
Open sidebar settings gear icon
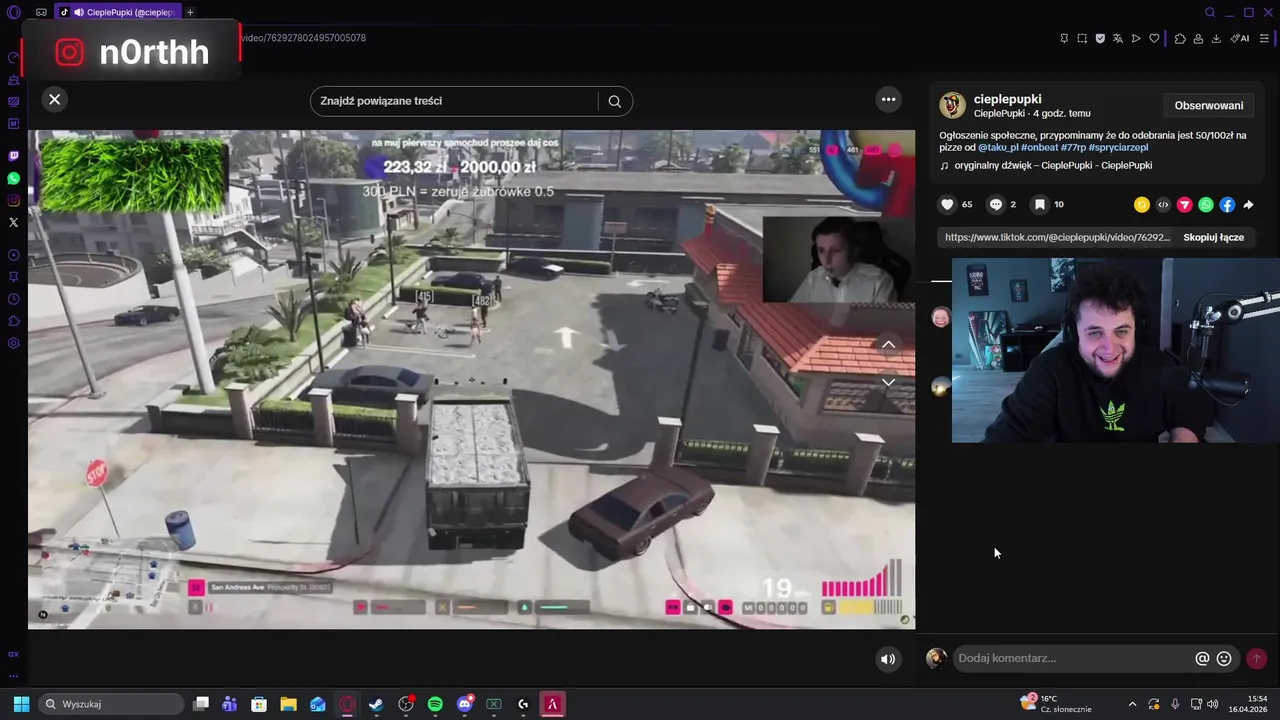tap(13, 343)
